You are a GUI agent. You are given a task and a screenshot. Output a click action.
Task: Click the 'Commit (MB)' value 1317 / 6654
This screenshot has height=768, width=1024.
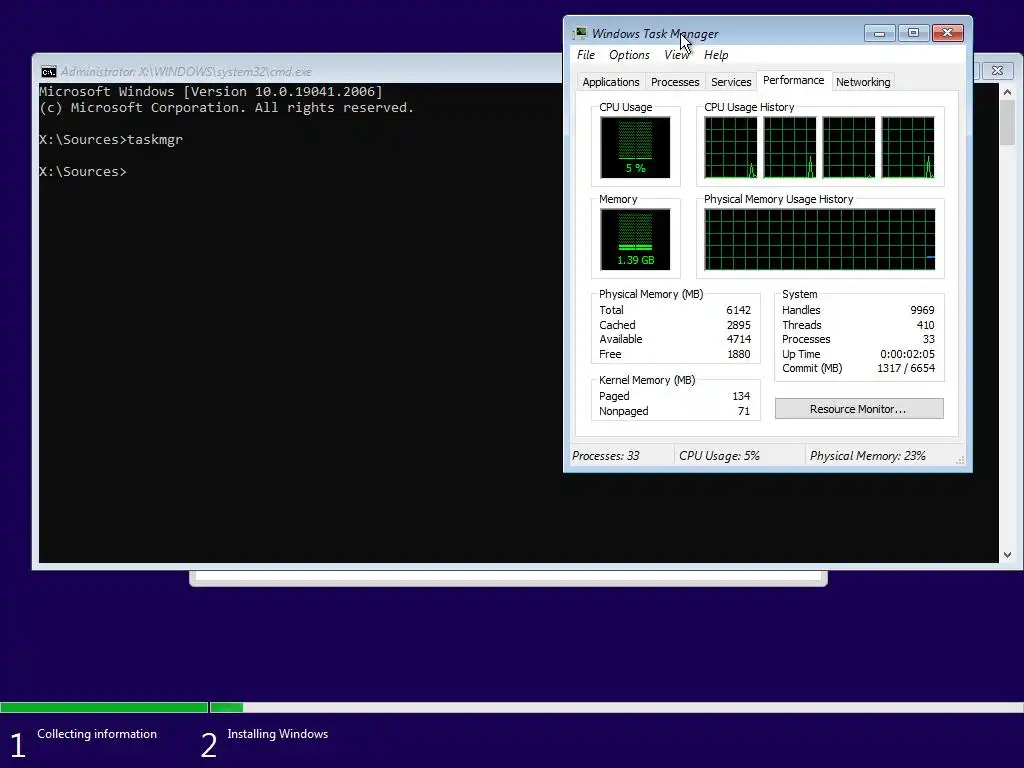[906, 368]
